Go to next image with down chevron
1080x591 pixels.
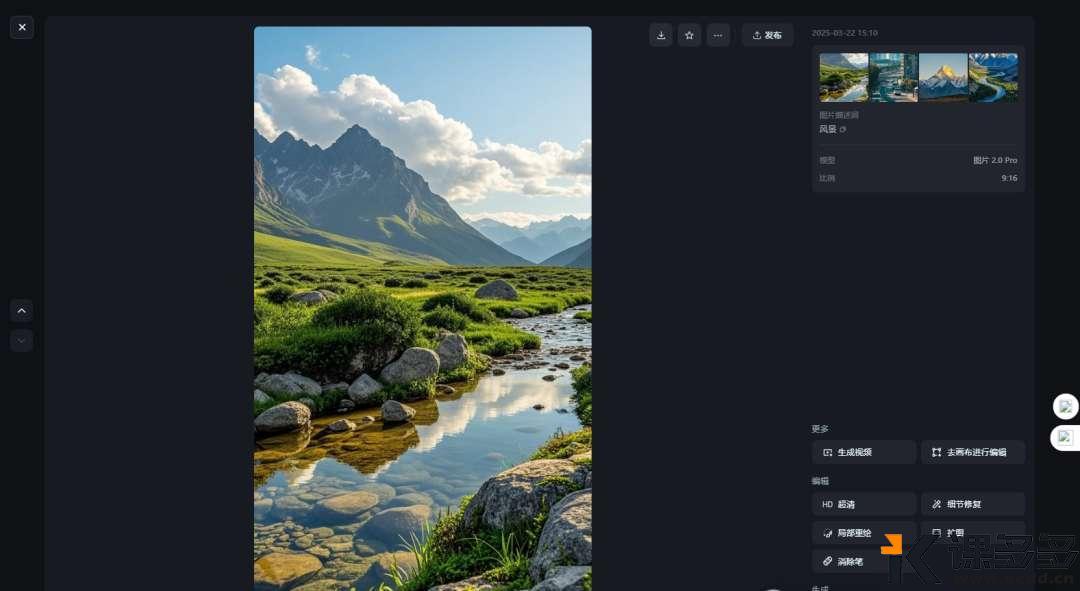pyautogui.click(x=22, y=341)
